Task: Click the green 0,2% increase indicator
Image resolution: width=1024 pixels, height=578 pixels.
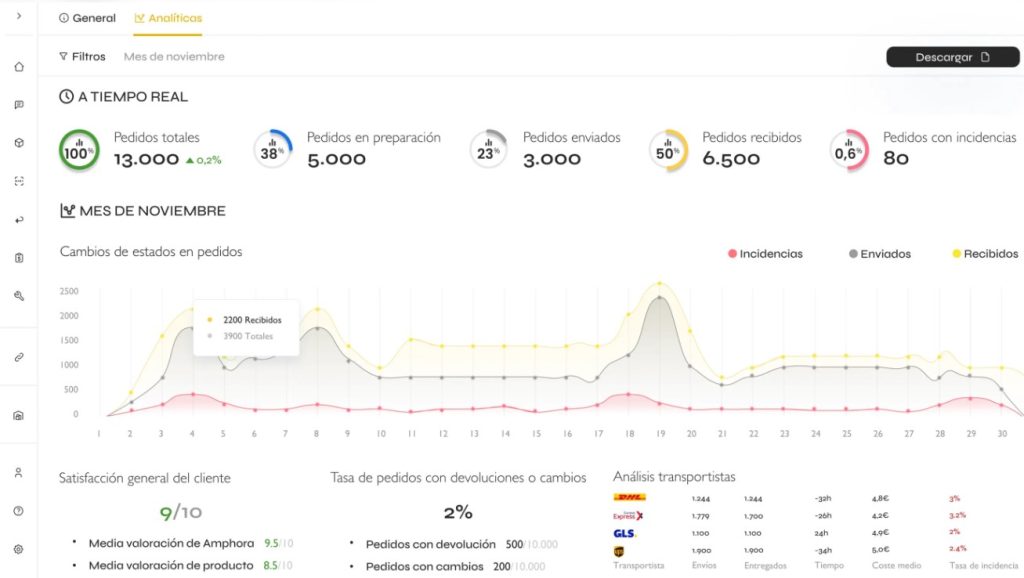Action: [x=204, y=160]
